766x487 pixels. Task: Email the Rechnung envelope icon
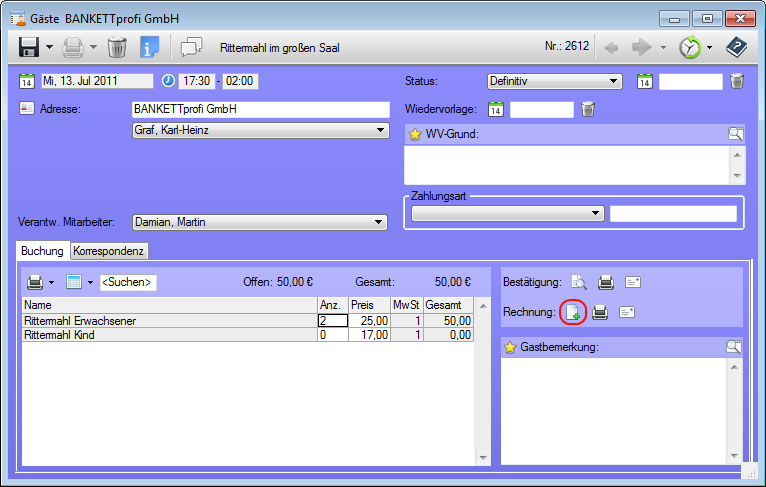coord(627,312)
